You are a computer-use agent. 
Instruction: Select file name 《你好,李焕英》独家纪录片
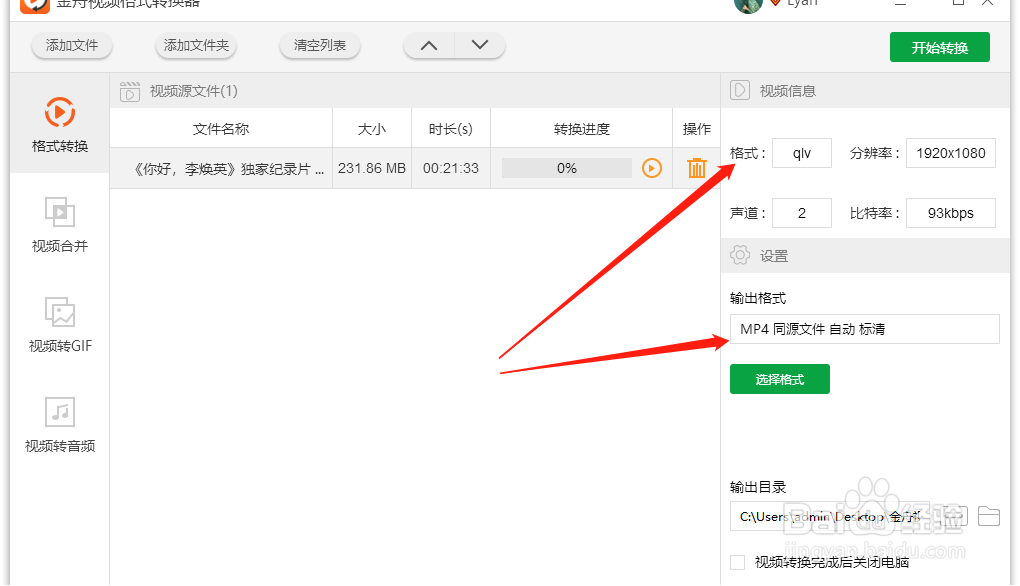click(228, 169)
